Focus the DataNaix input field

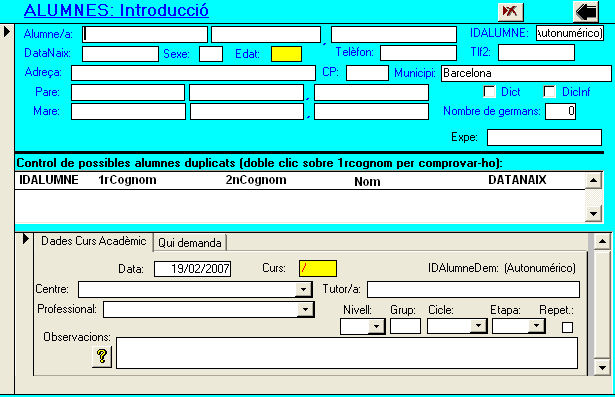click(120, 54)
